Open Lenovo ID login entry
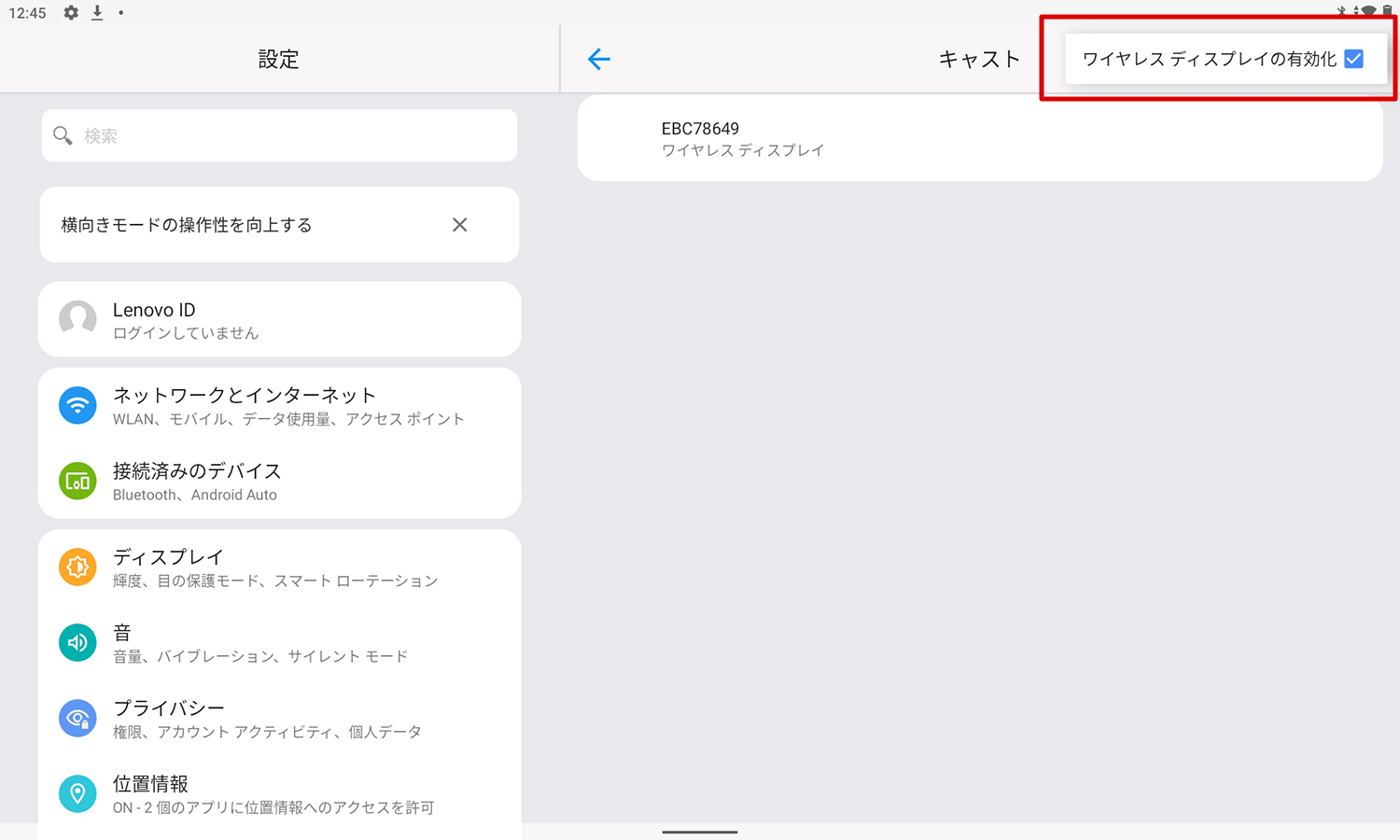 pos(279,319)
